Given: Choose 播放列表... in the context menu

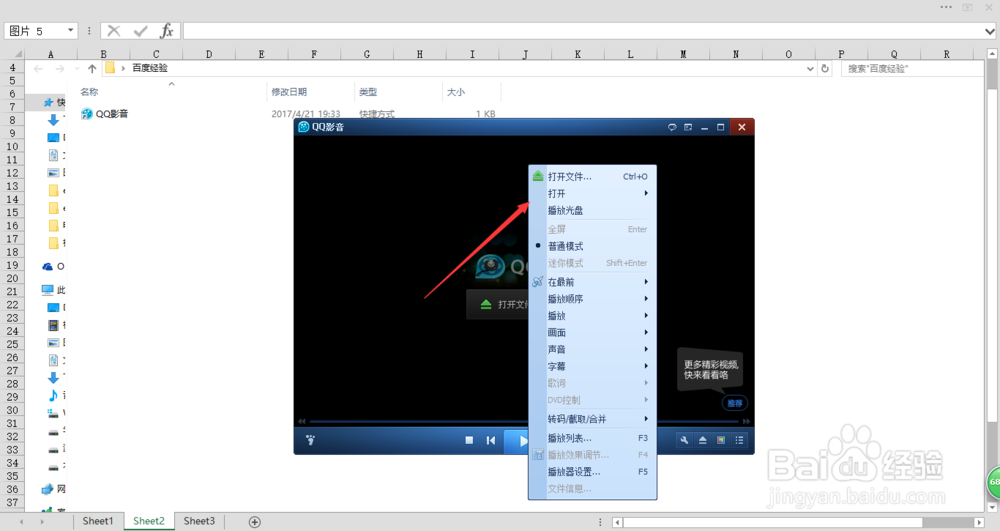Looking at the screenshot, I should (x=592, y=438).
